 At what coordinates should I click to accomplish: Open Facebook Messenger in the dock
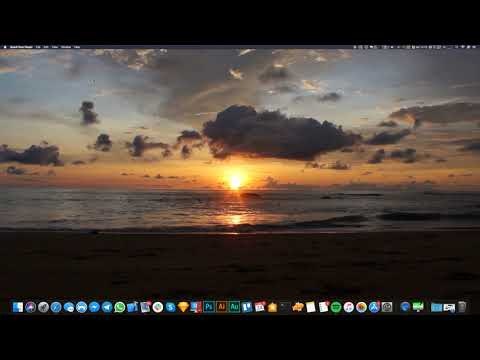[x=94, y=307]
